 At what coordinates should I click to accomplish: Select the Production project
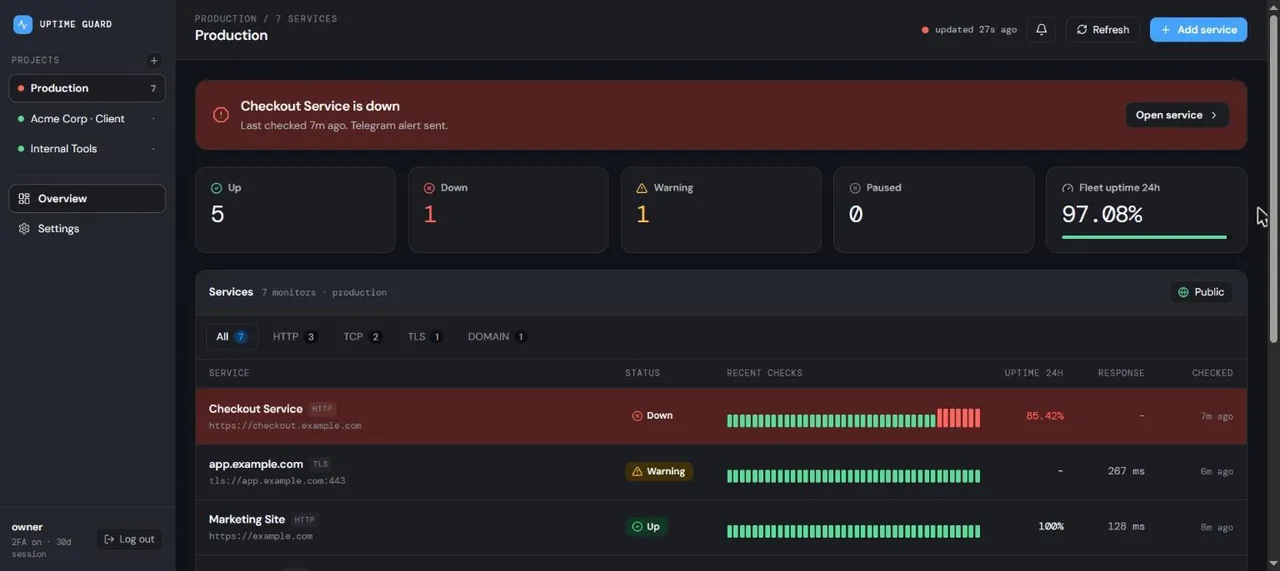click(87, 88)
